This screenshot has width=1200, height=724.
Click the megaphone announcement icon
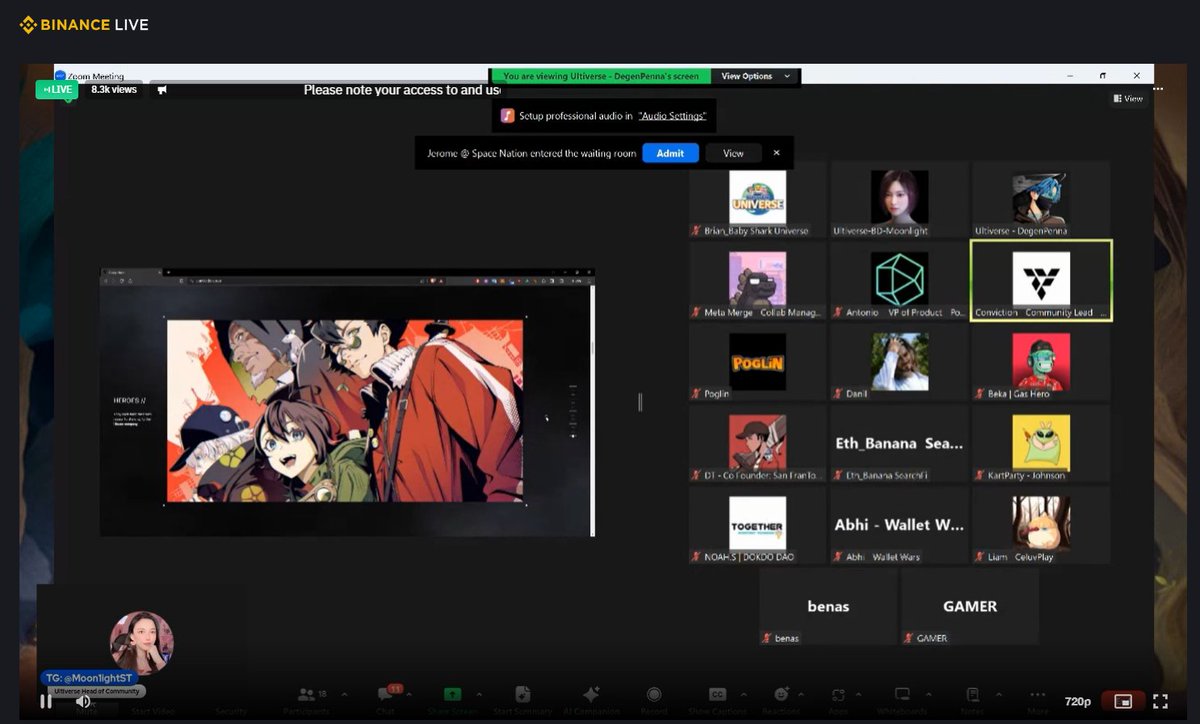(x=162, y=90)
